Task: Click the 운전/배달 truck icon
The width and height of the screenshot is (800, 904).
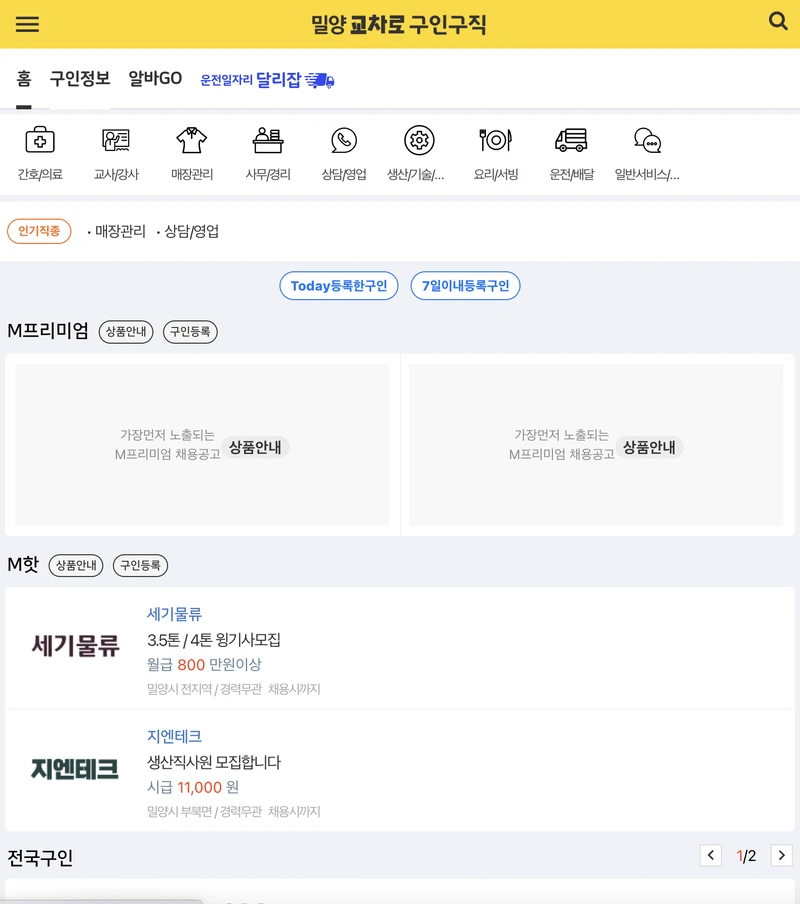Action: [570, 142]
